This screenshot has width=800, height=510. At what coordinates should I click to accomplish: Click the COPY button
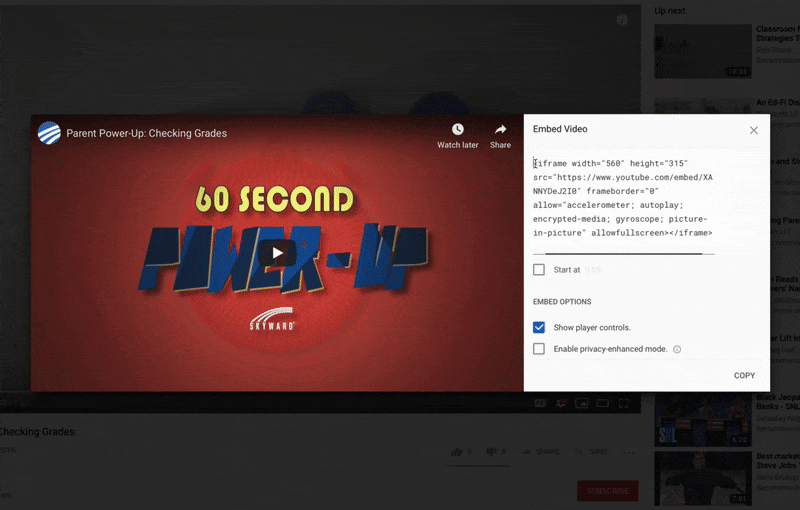point(744,376)
